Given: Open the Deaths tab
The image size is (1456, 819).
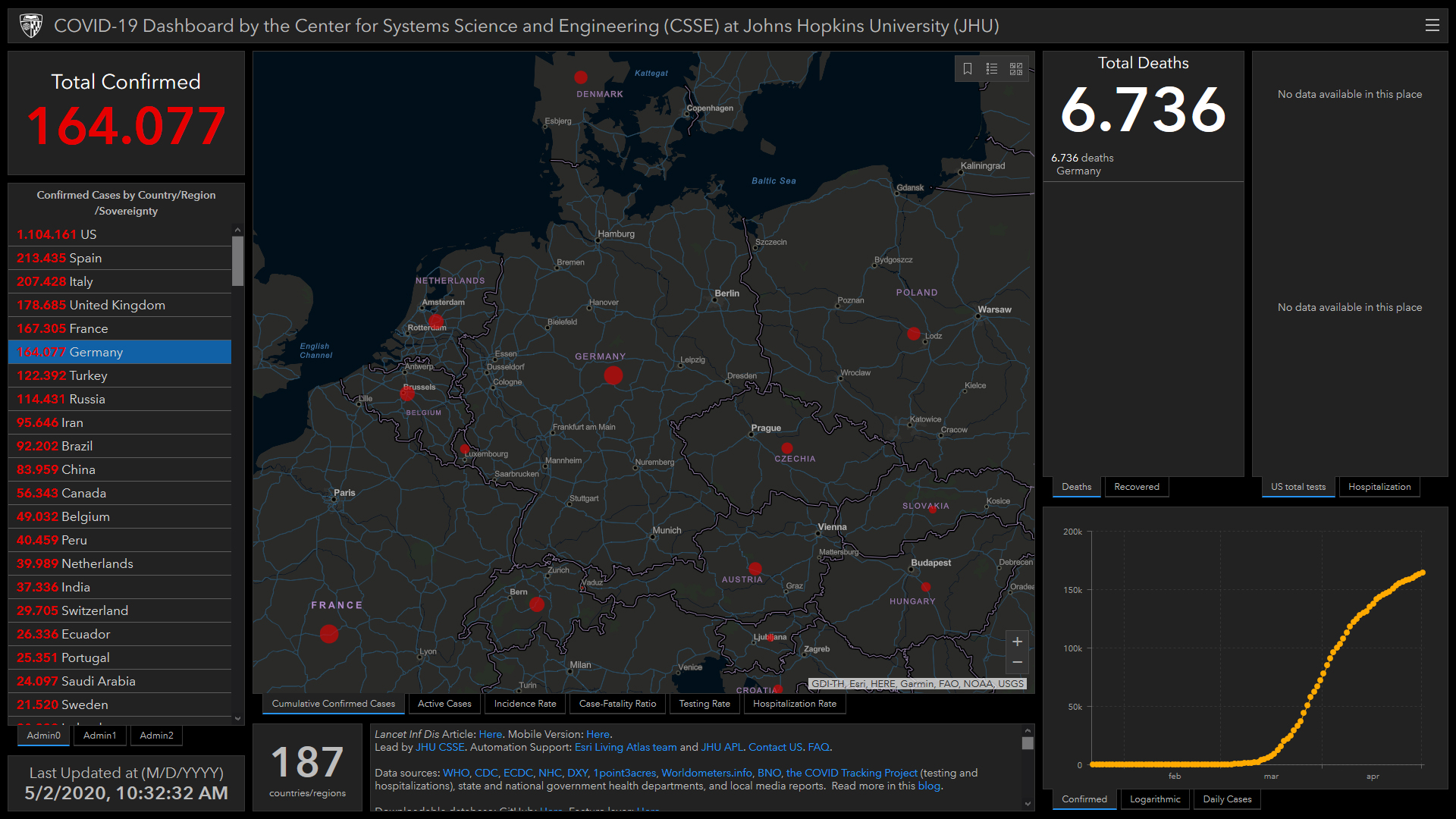Looking at the screenshot, I should coord(1076,487).
